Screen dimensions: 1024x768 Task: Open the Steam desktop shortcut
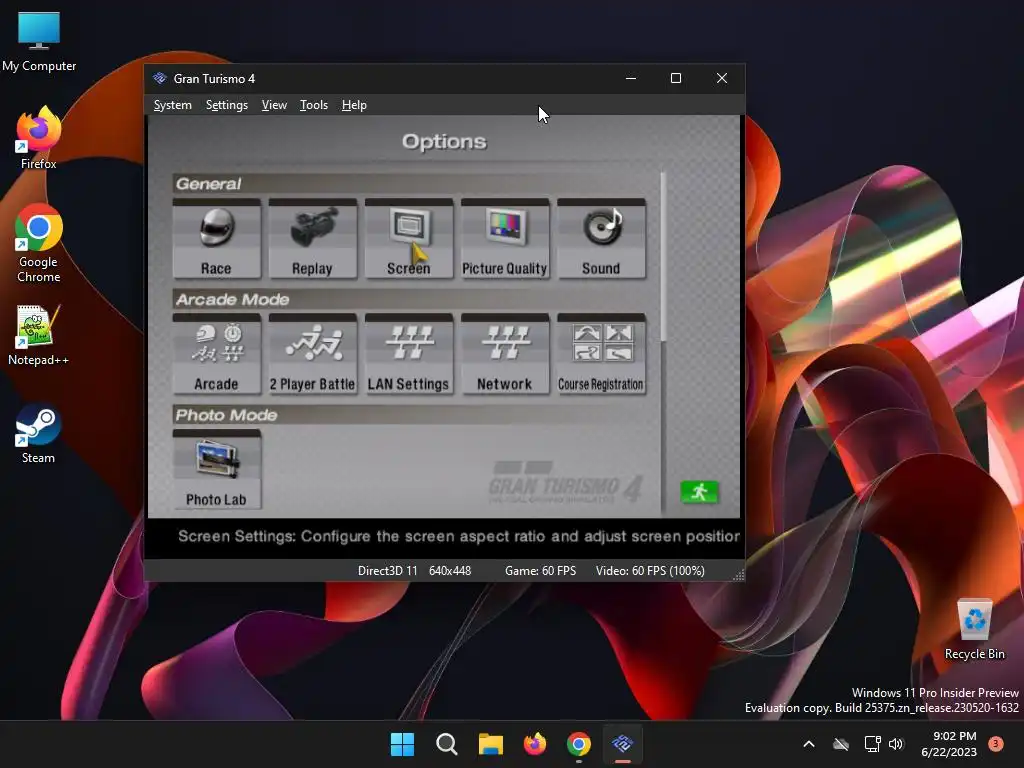click(x=39, y=434)
